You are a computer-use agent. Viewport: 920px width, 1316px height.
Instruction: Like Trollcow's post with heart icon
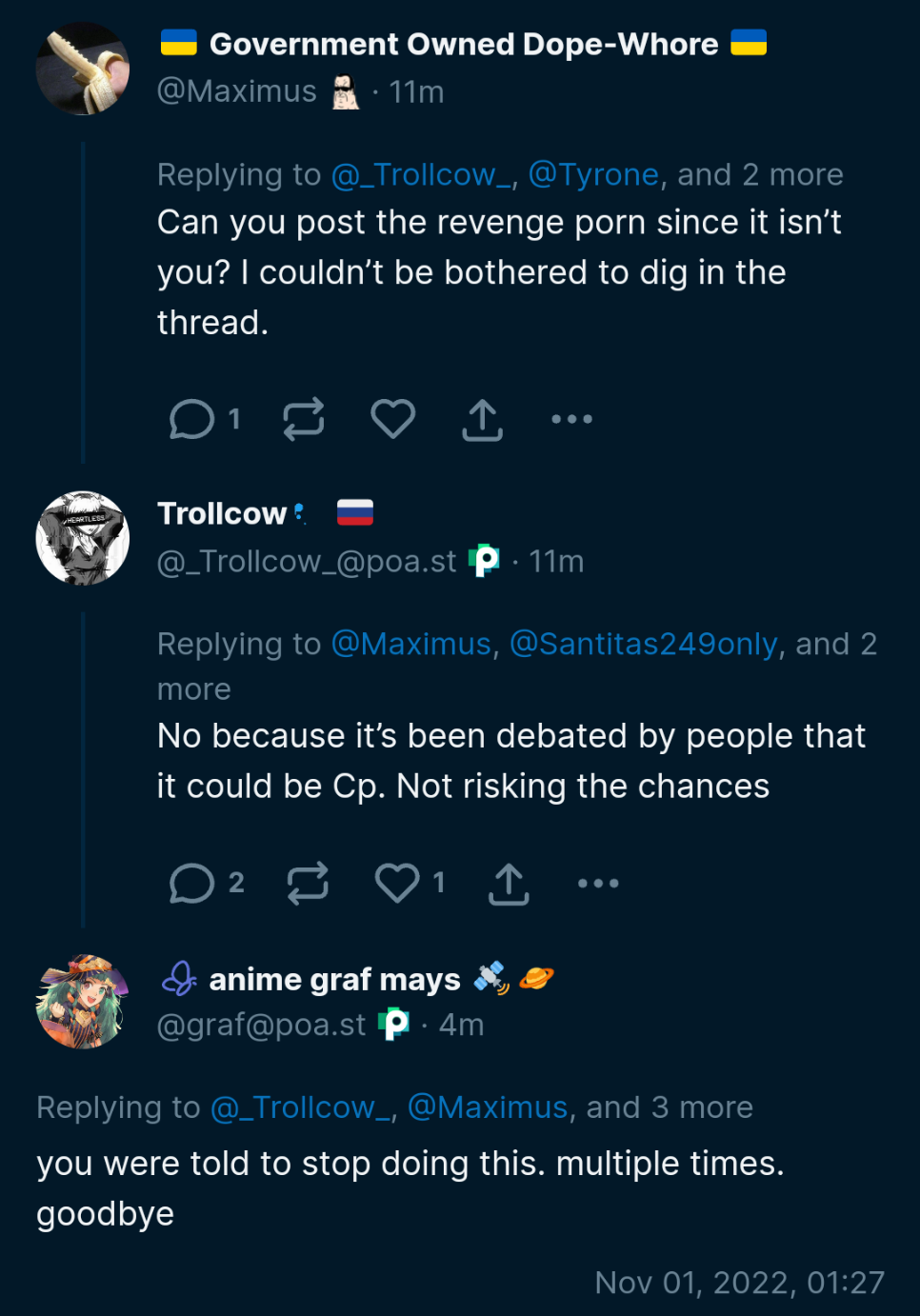[x=397, y=883]
